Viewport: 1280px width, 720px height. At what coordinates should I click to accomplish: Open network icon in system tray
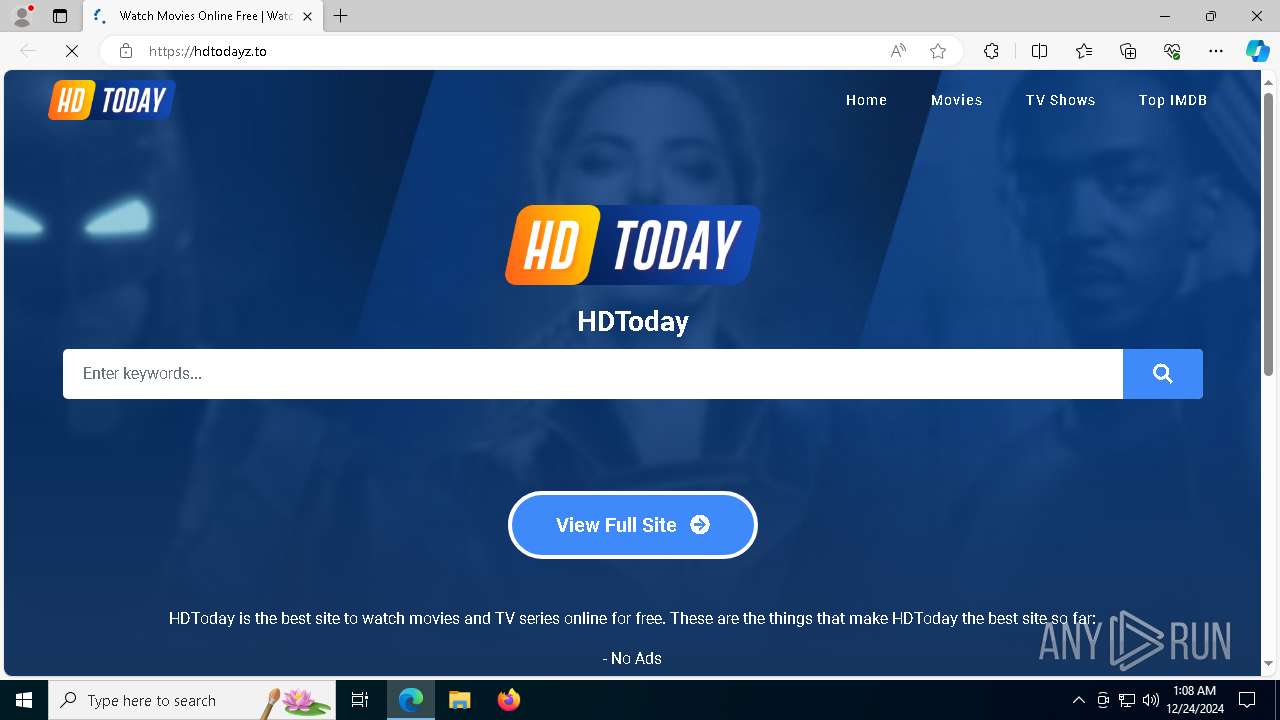tap(1127, 700)
